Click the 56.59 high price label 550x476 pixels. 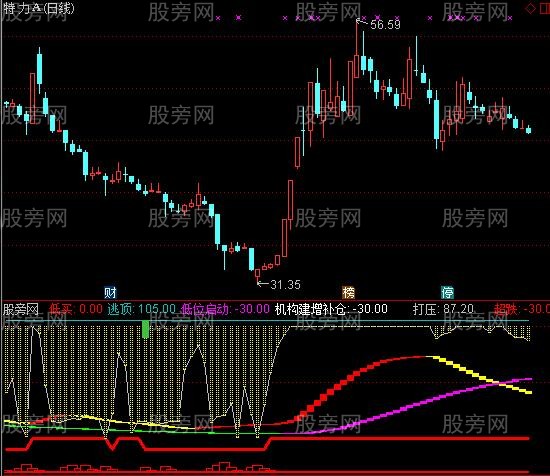385,24
